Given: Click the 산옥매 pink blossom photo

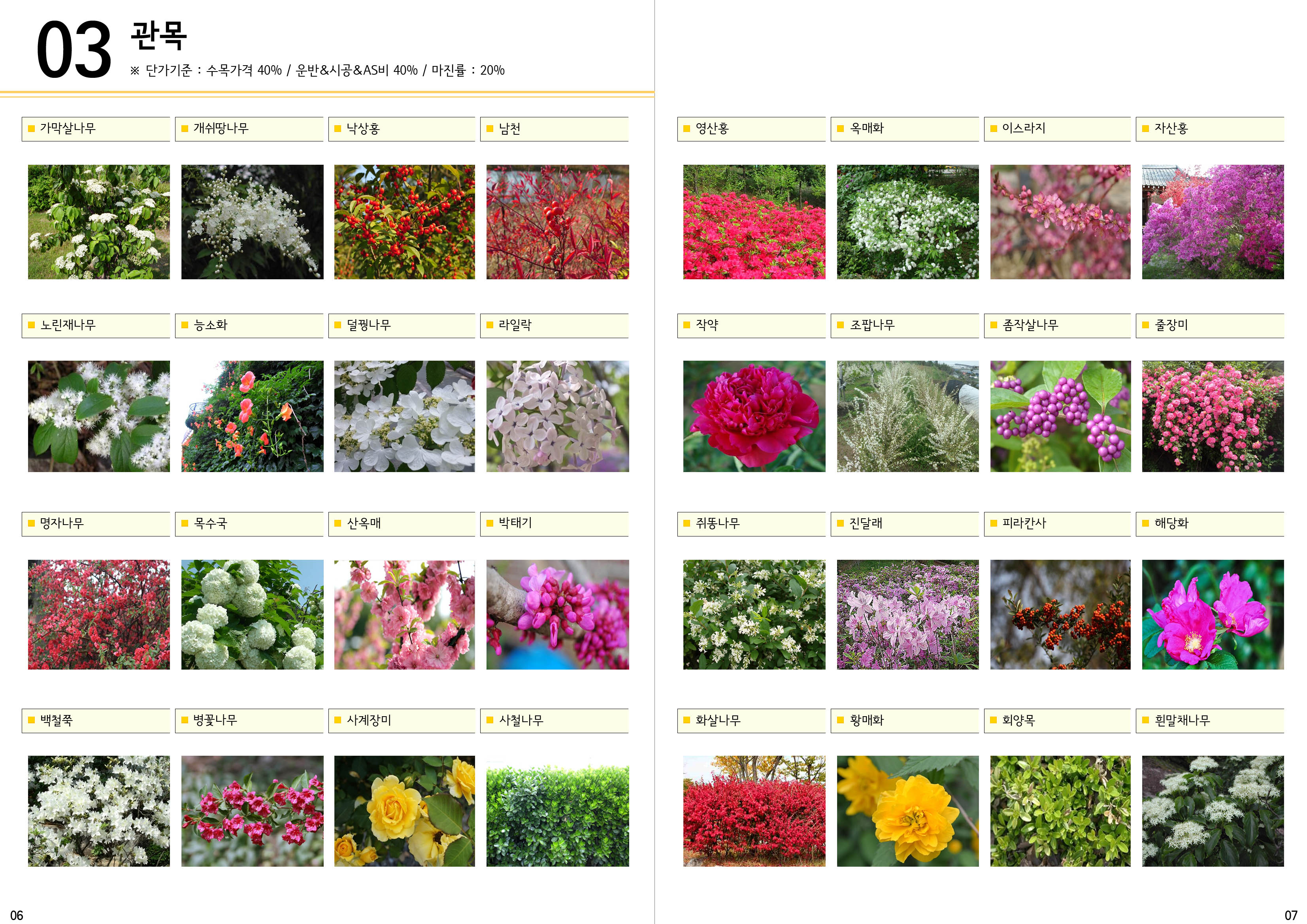Looking at the screenshot, I should coord(404,614).
